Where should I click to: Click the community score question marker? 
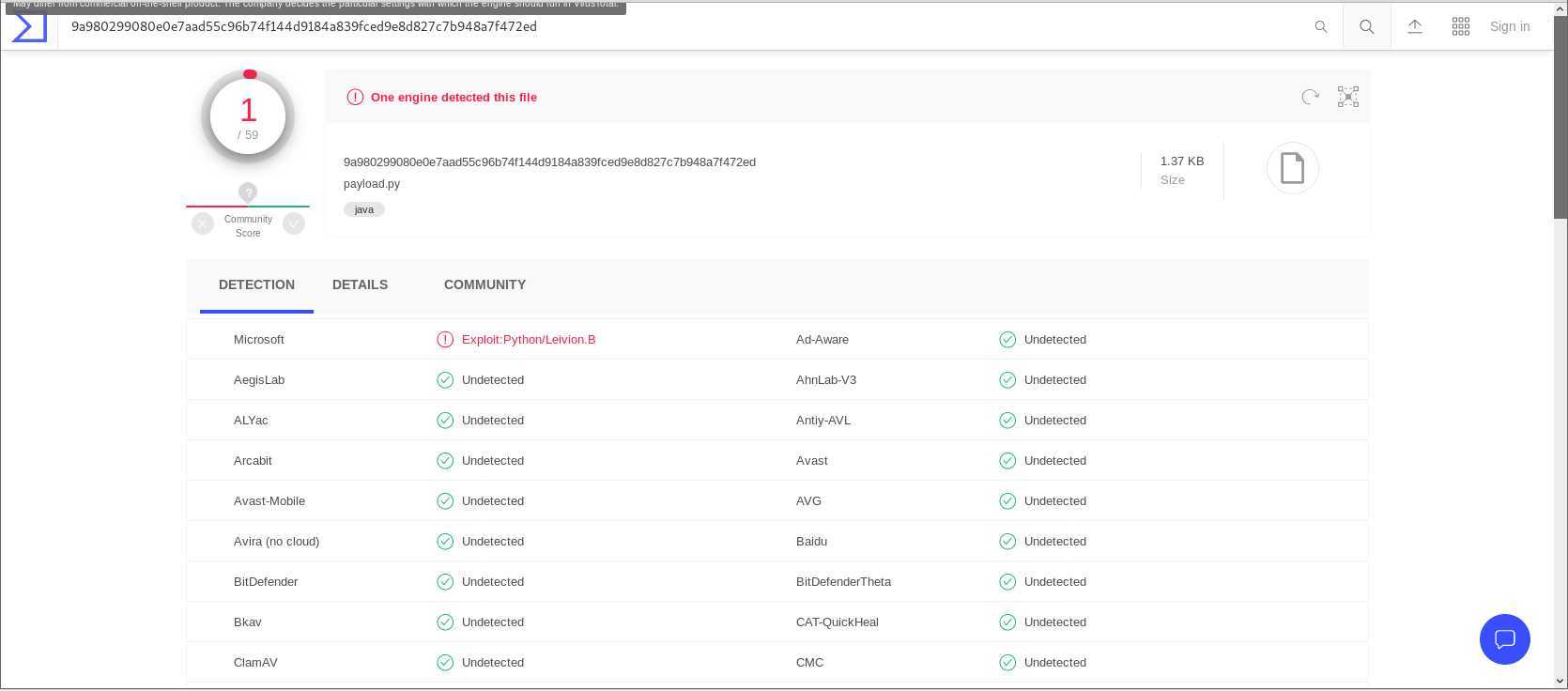click(248, 192)
